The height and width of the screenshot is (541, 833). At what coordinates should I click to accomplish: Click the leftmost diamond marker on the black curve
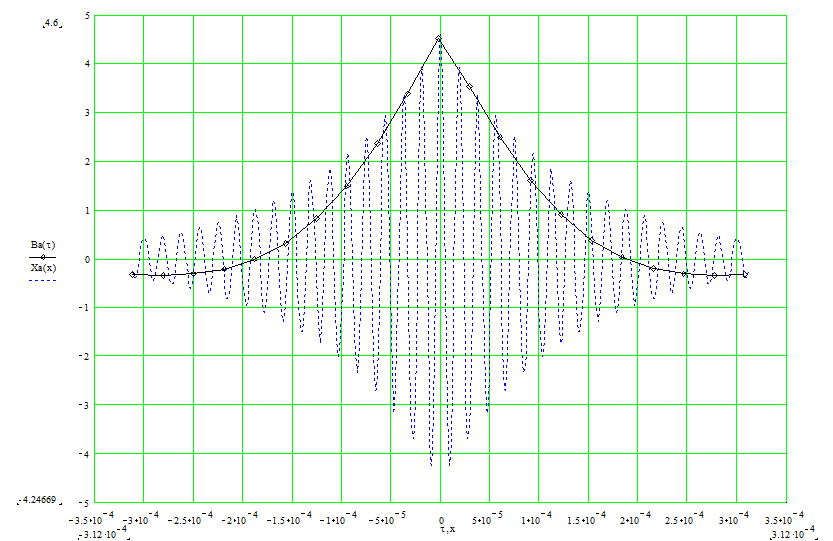pos(133,274)
